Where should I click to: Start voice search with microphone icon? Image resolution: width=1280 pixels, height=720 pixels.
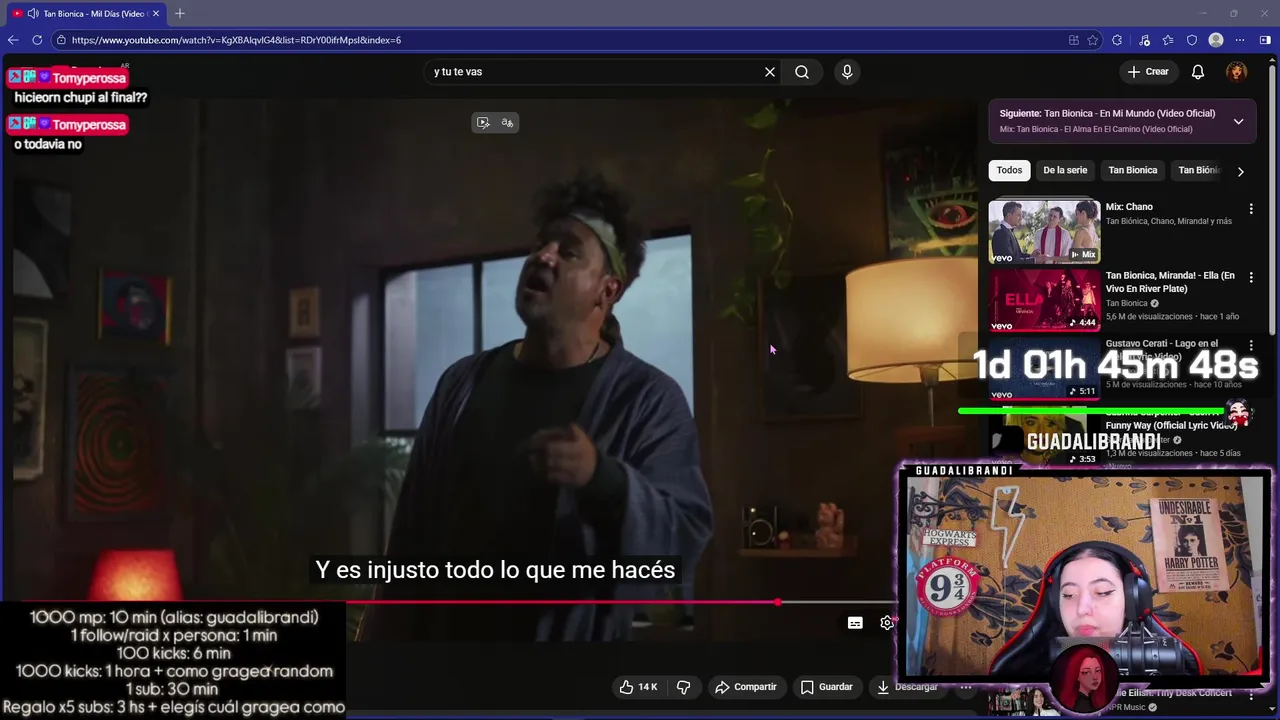tap(847, 72)
